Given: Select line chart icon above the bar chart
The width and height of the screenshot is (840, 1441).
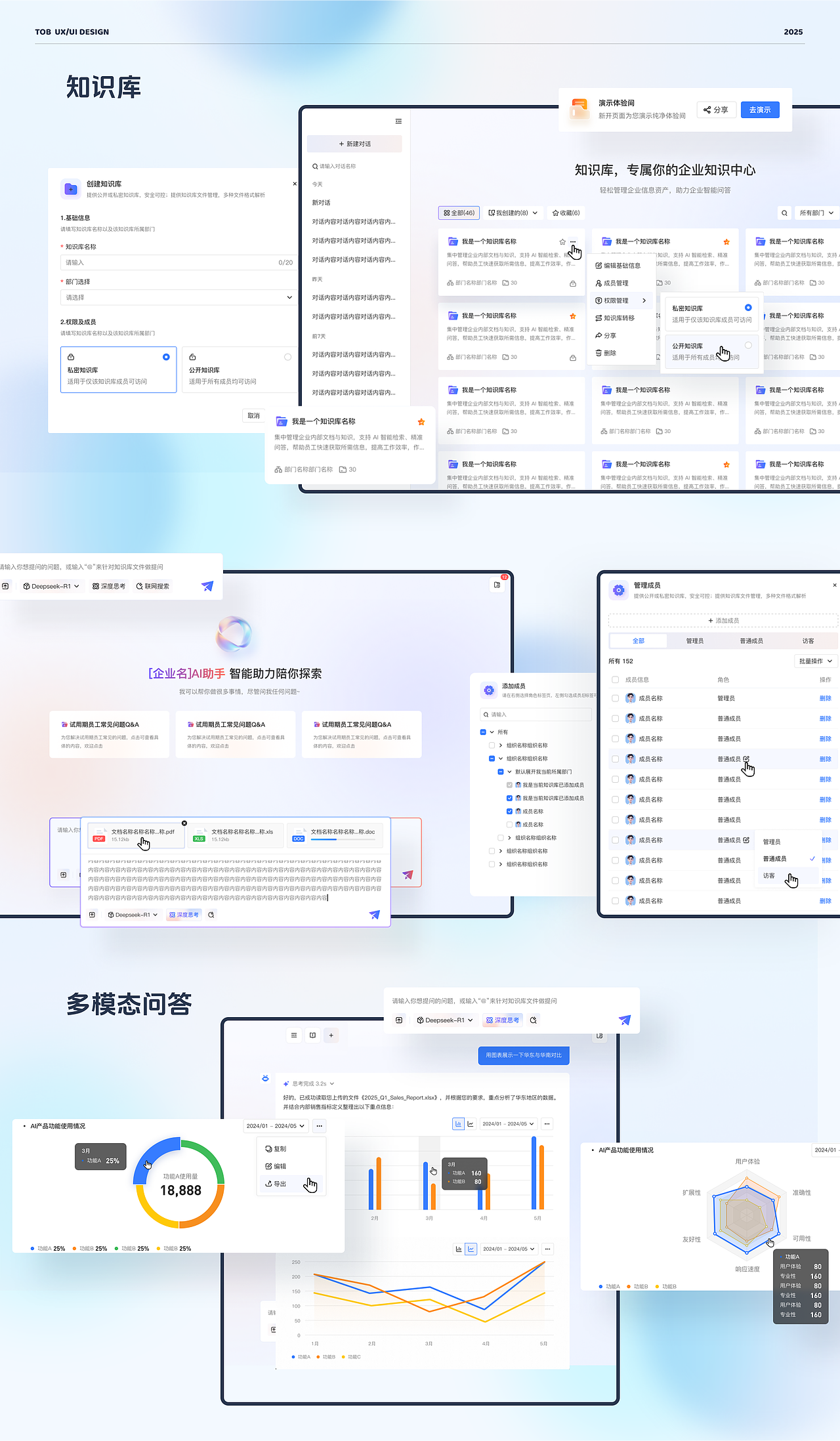Looking at the screenshot, I should [x=471, y=1124].
